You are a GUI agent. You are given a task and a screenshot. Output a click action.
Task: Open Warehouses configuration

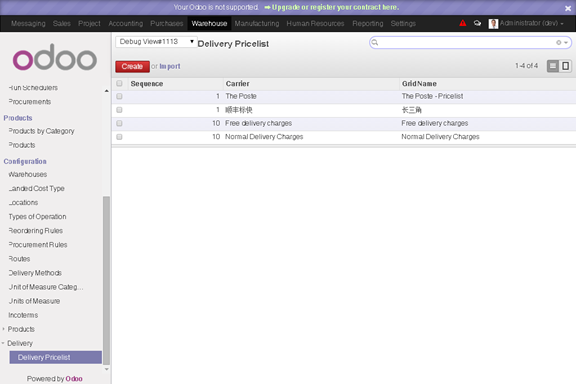pos(28,174)
